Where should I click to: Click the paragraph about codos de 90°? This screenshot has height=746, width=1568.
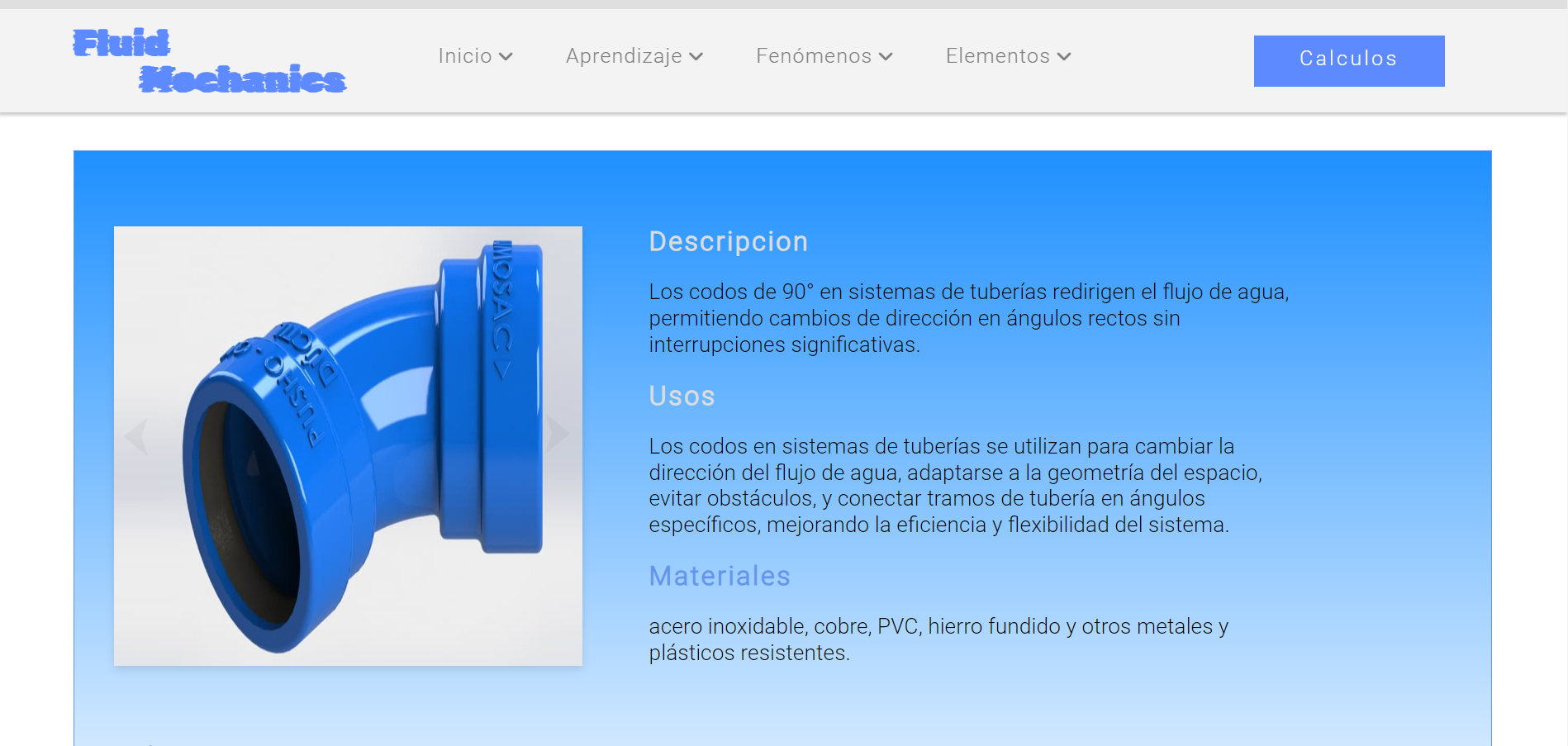(968, 318)
